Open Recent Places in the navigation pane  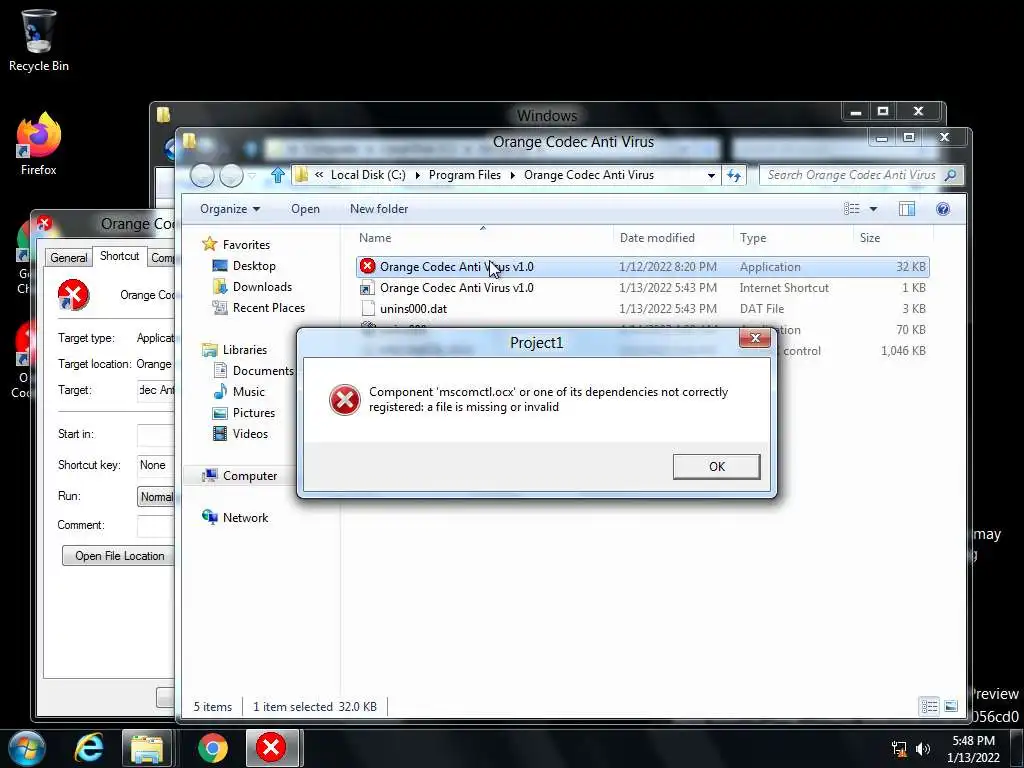(x=268, y=308)
